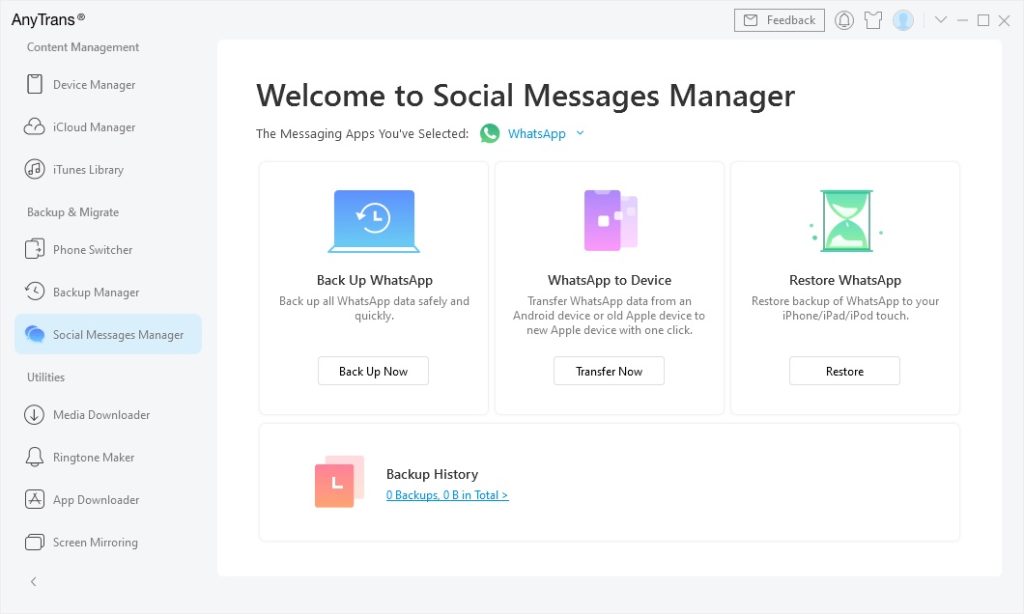Click the Utilities section label
The image size is (1024, 614).
[46, 377]
